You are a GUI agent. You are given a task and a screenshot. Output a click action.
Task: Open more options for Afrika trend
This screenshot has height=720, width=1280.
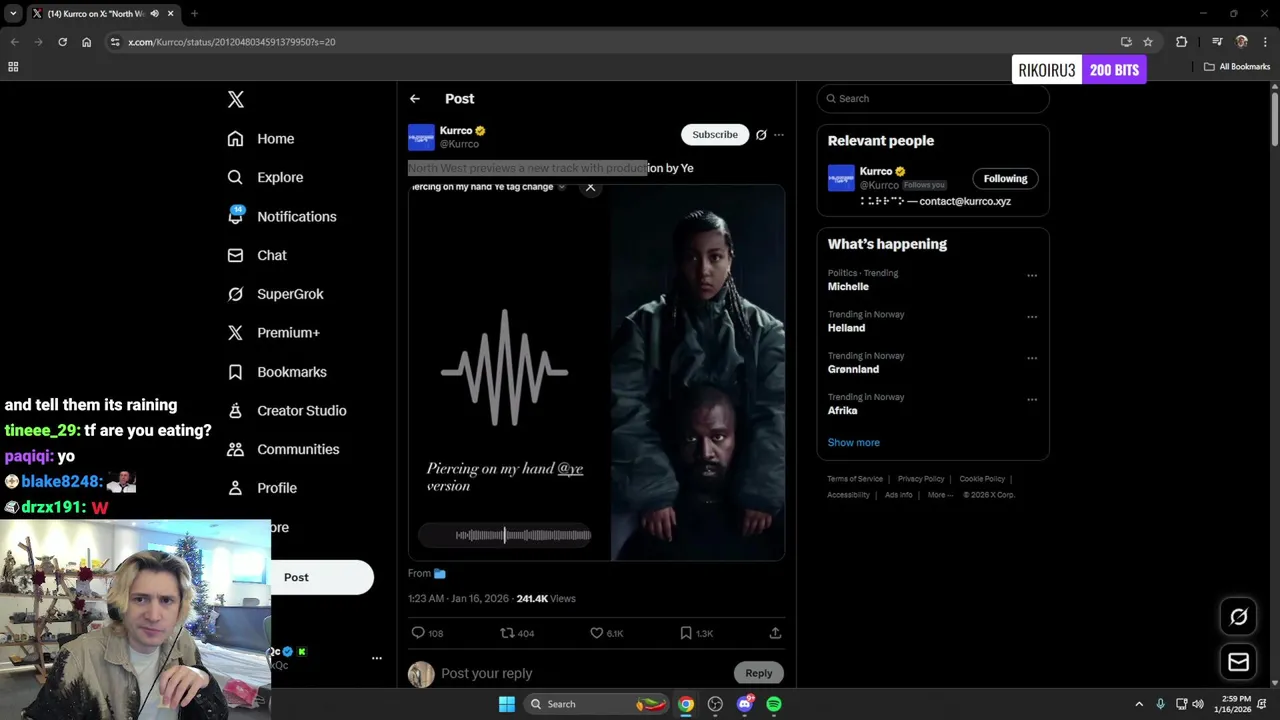click(1032, 400)
